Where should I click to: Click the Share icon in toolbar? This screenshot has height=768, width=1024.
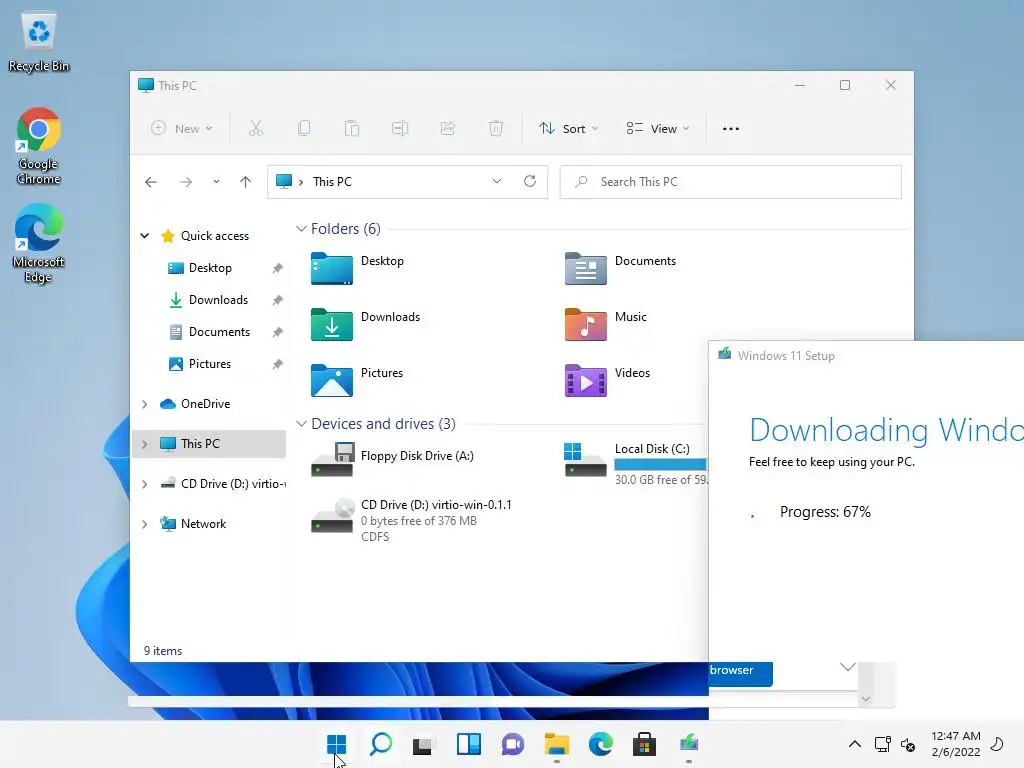click(448, 129)
